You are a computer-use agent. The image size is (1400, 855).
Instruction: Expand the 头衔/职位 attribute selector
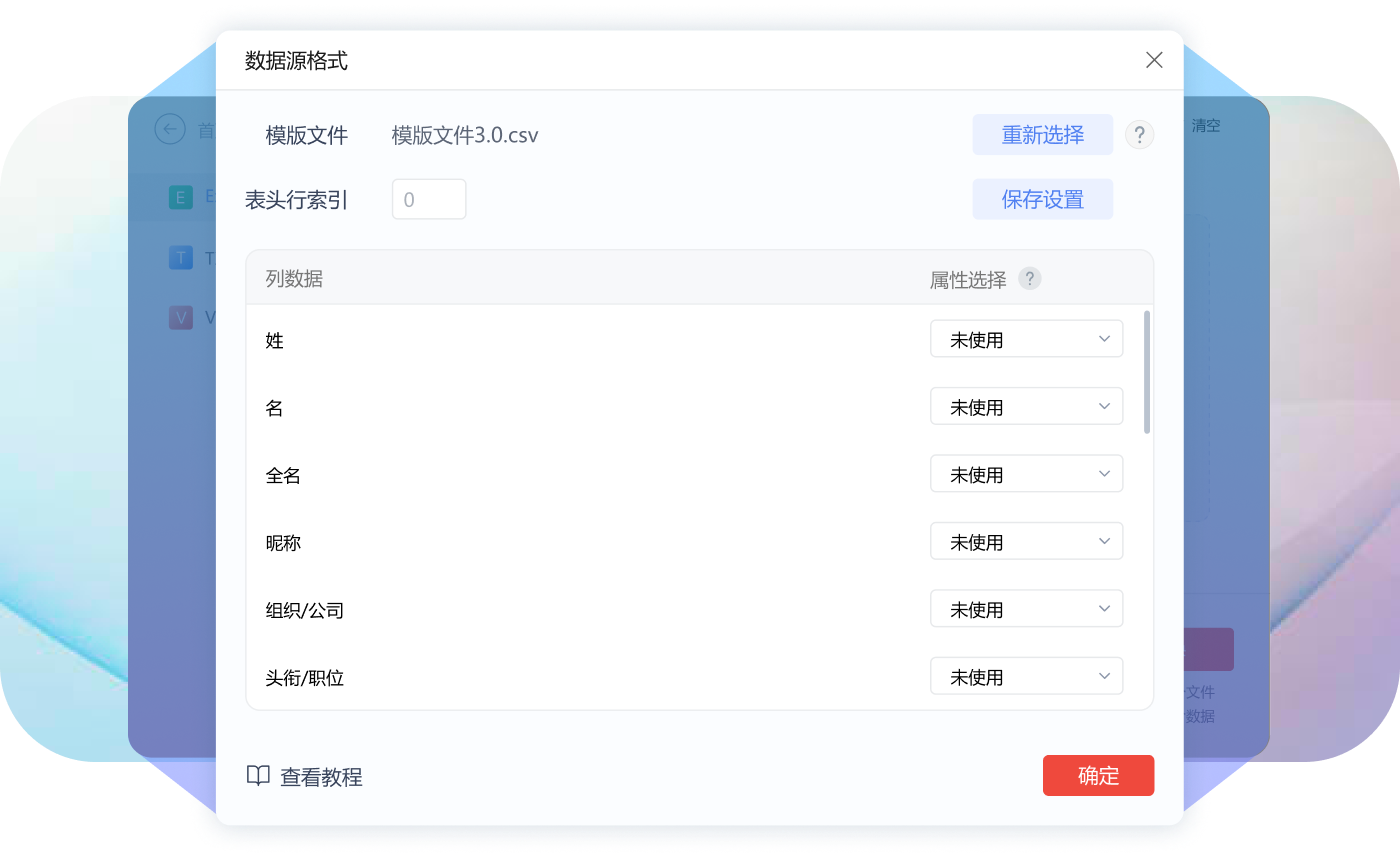coord(1026,676)
